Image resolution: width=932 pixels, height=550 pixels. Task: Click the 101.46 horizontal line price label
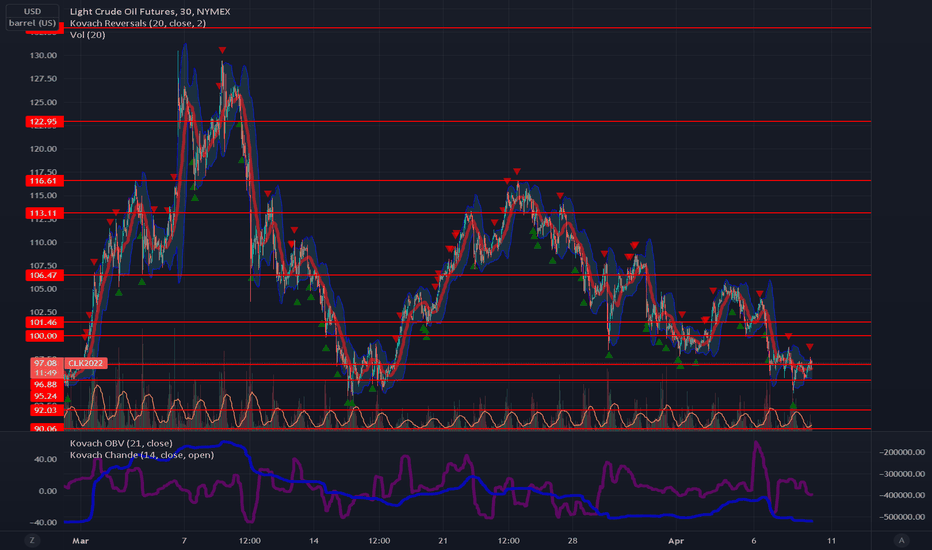[x=45, y=322]
